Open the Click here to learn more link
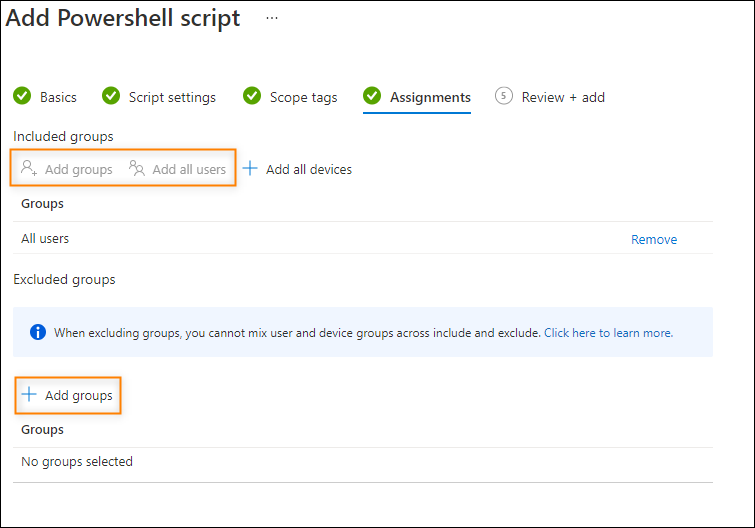This screenshot has height=528, width=755. point(608,333)
